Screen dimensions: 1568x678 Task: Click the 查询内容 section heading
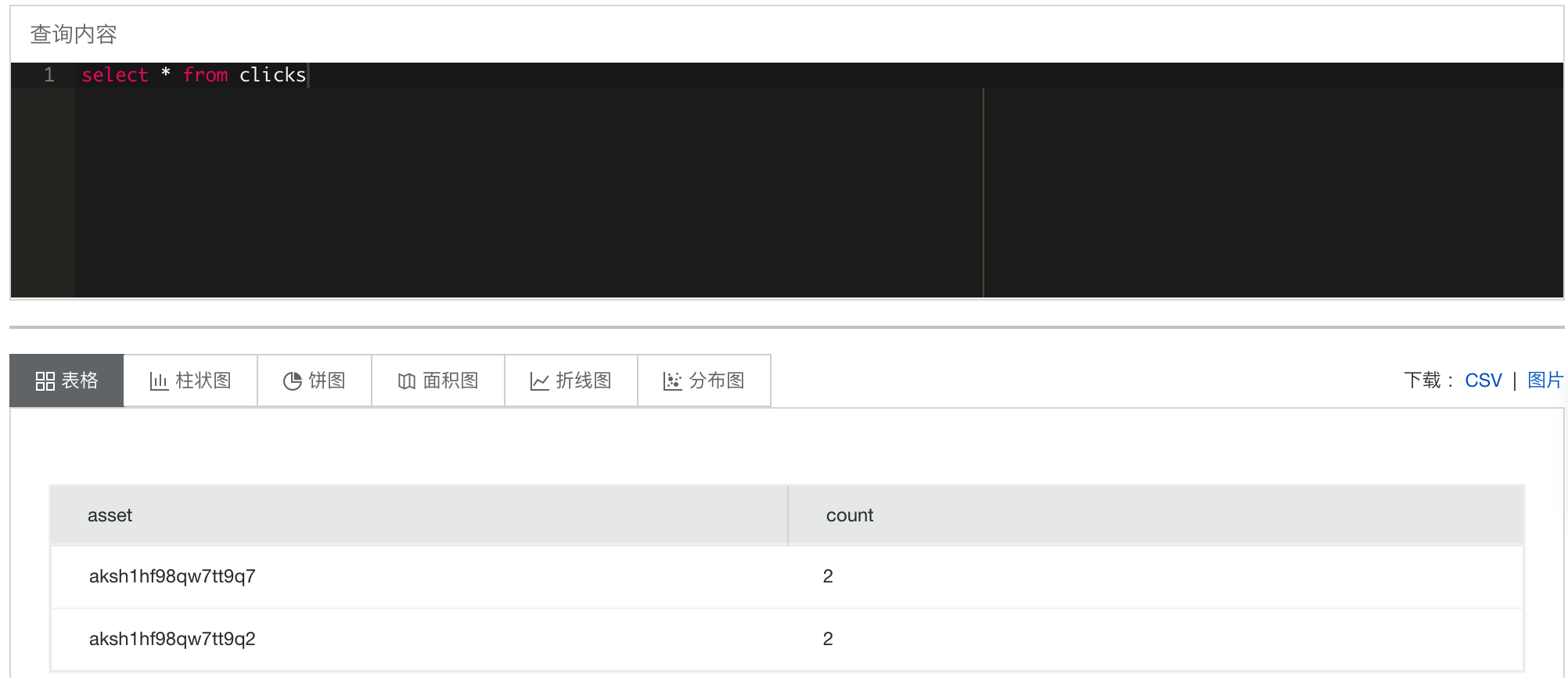coord(74,34)
